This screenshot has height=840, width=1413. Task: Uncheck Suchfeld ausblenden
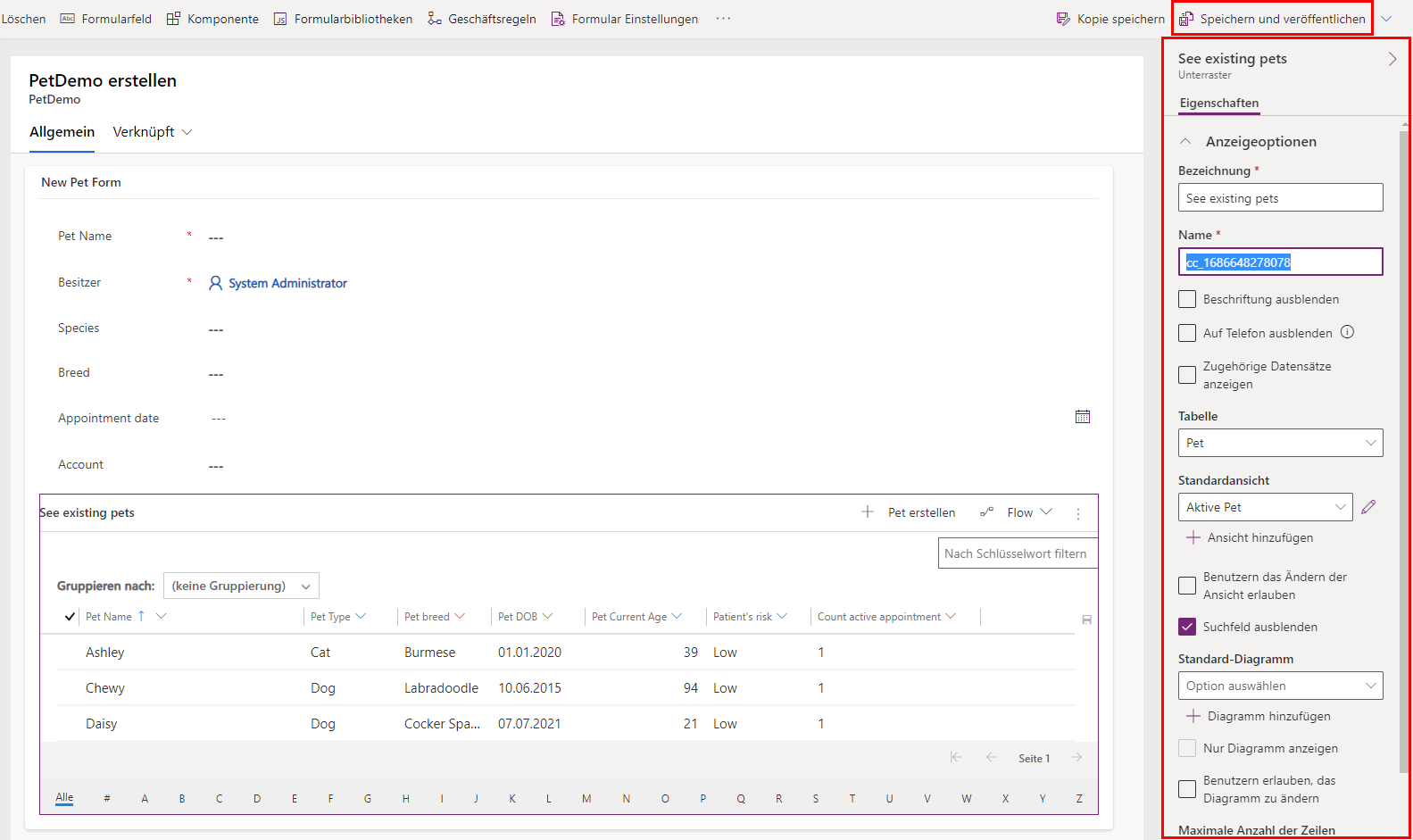click(x=1187, y=627)
